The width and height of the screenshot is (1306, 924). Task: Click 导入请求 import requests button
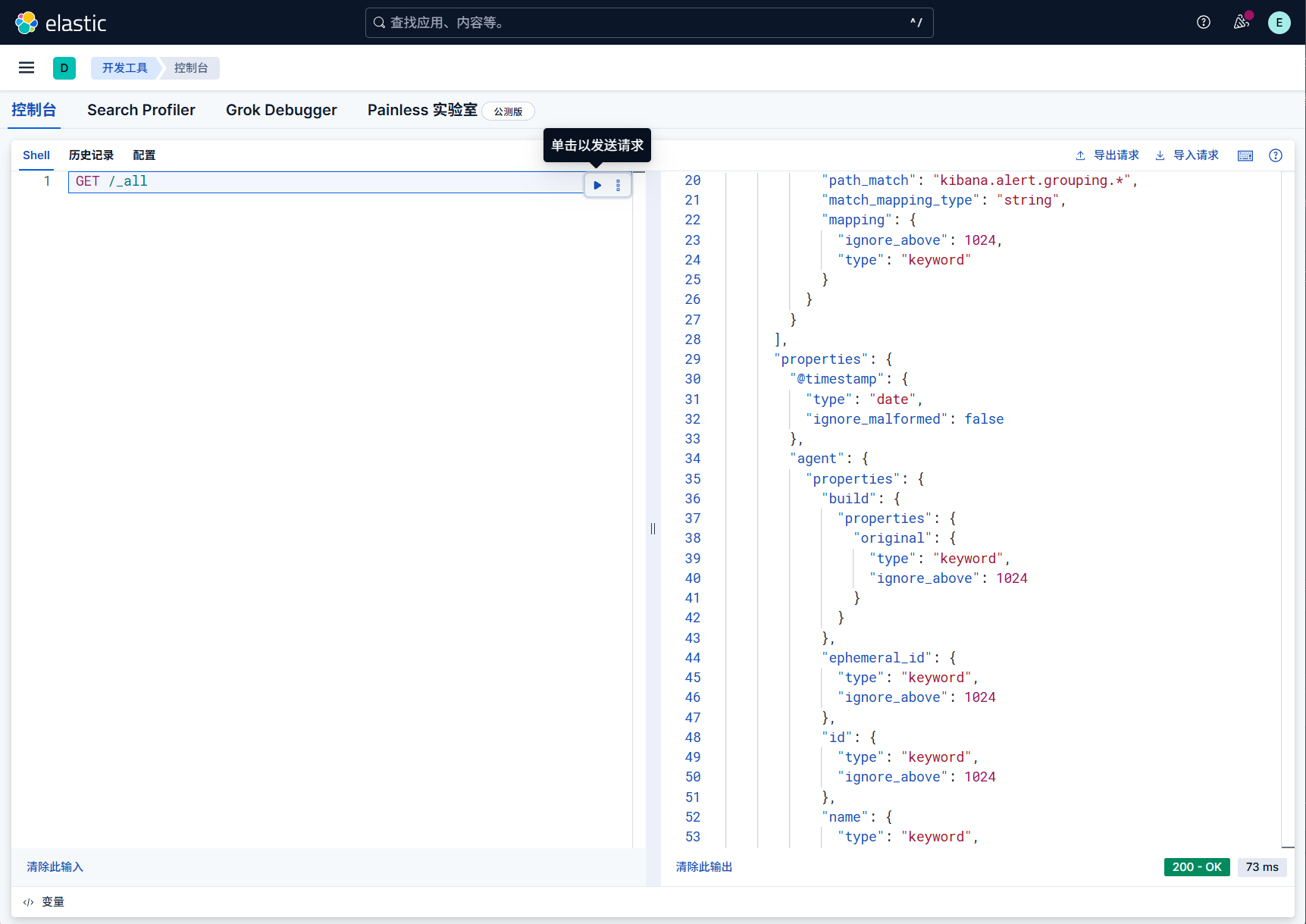click(x=1187, y=155)
